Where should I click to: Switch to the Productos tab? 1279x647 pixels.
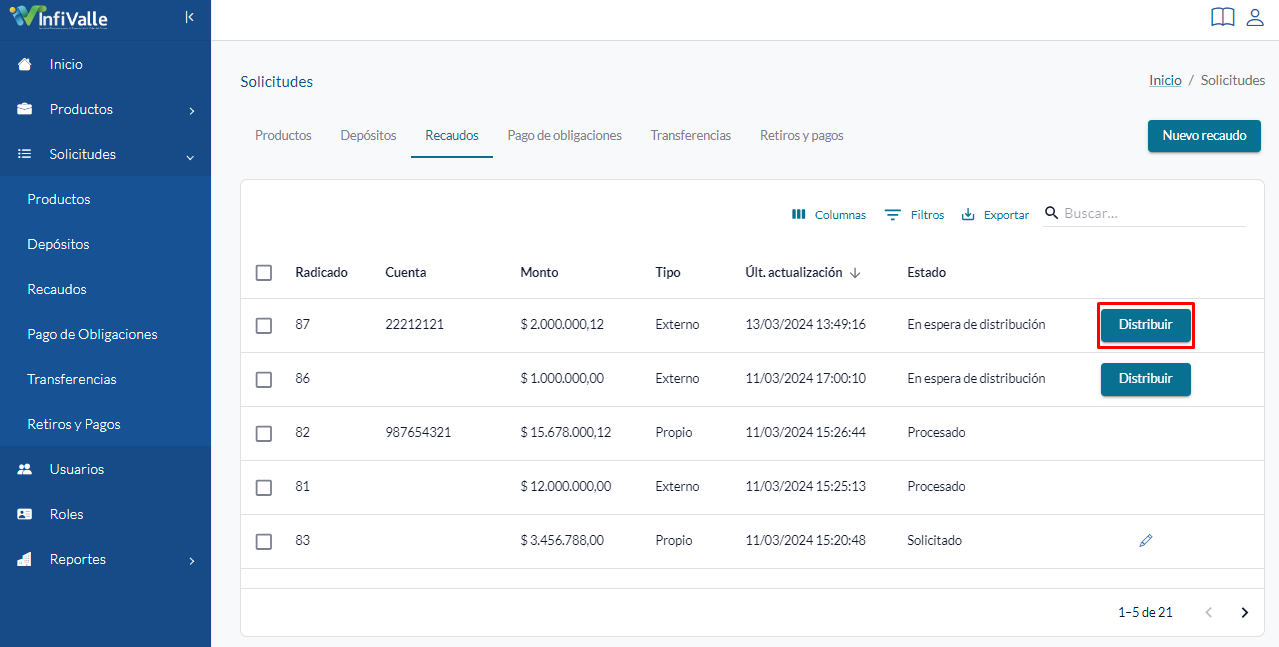point(283,135)
